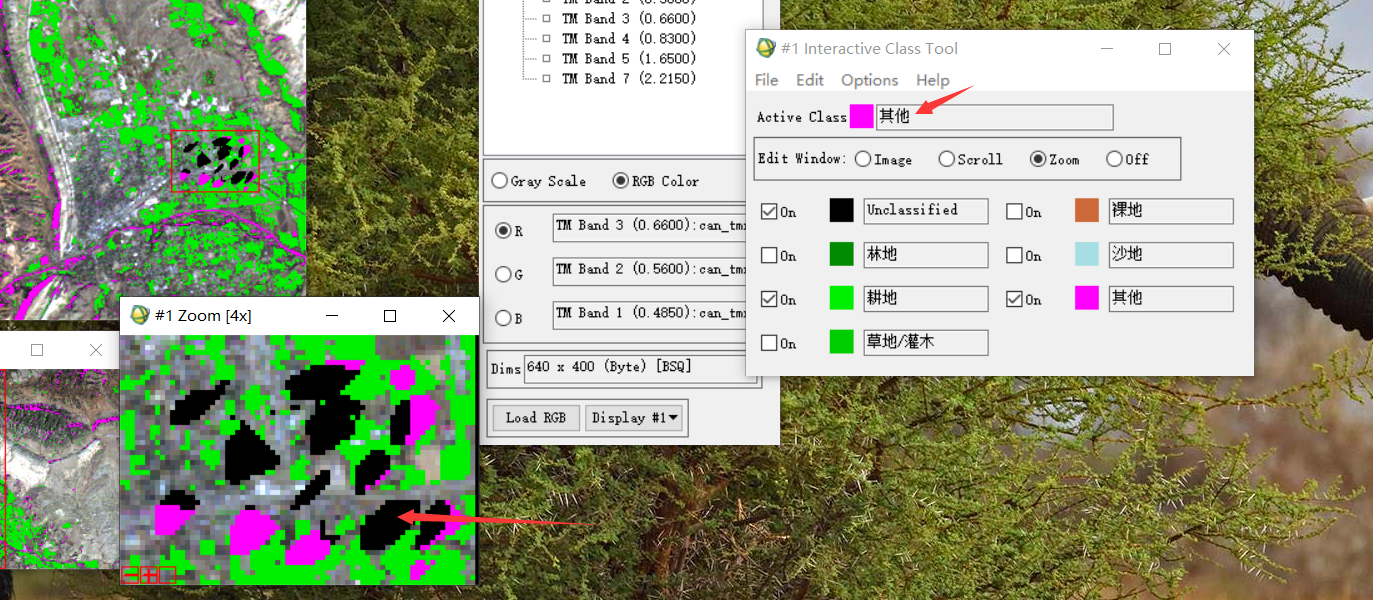
Task: Set Edit Window to Scroll
Action: [946, 159]
